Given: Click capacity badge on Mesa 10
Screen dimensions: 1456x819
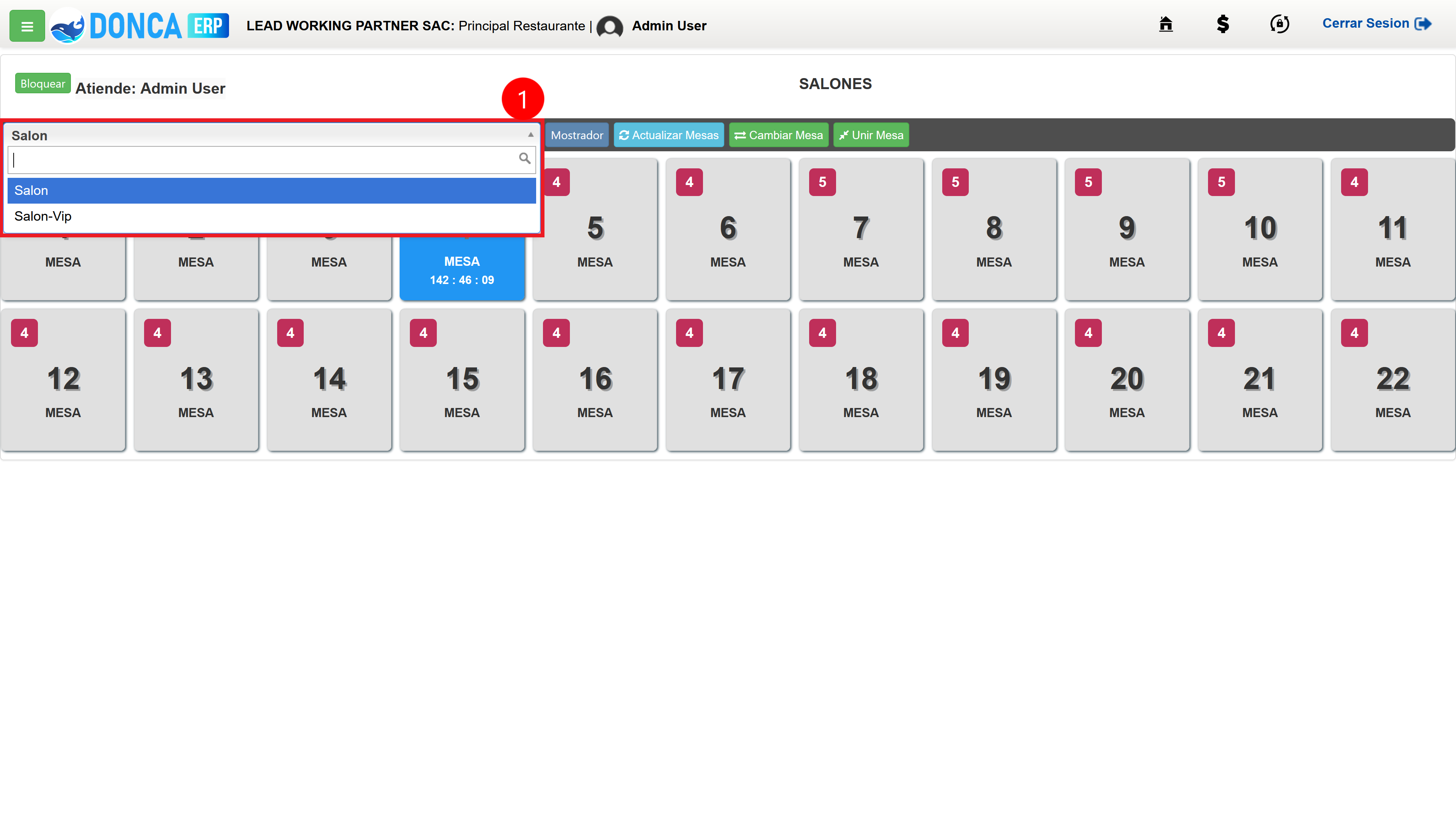Looking at the screenshot, I should (1221, 182).
